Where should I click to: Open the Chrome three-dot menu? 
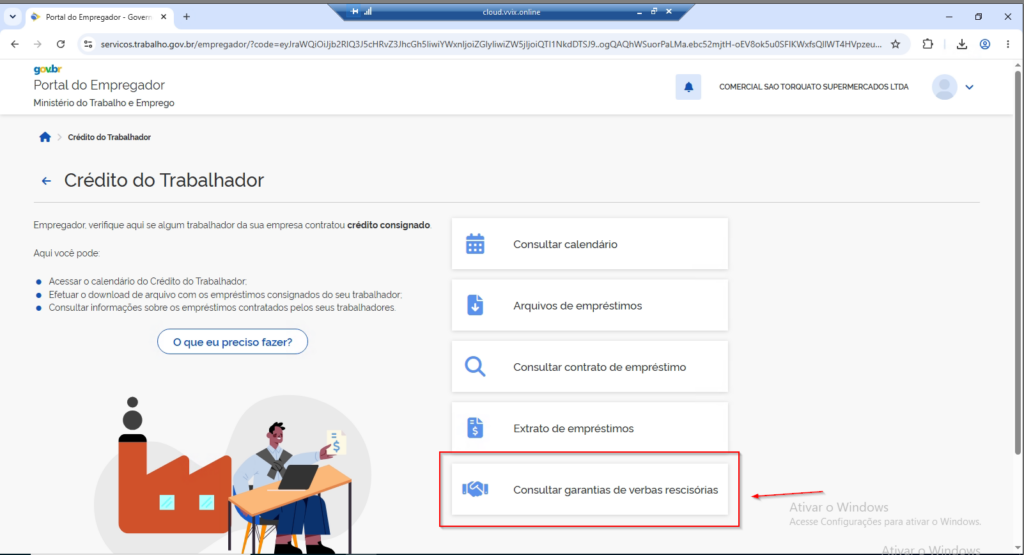1008,44
